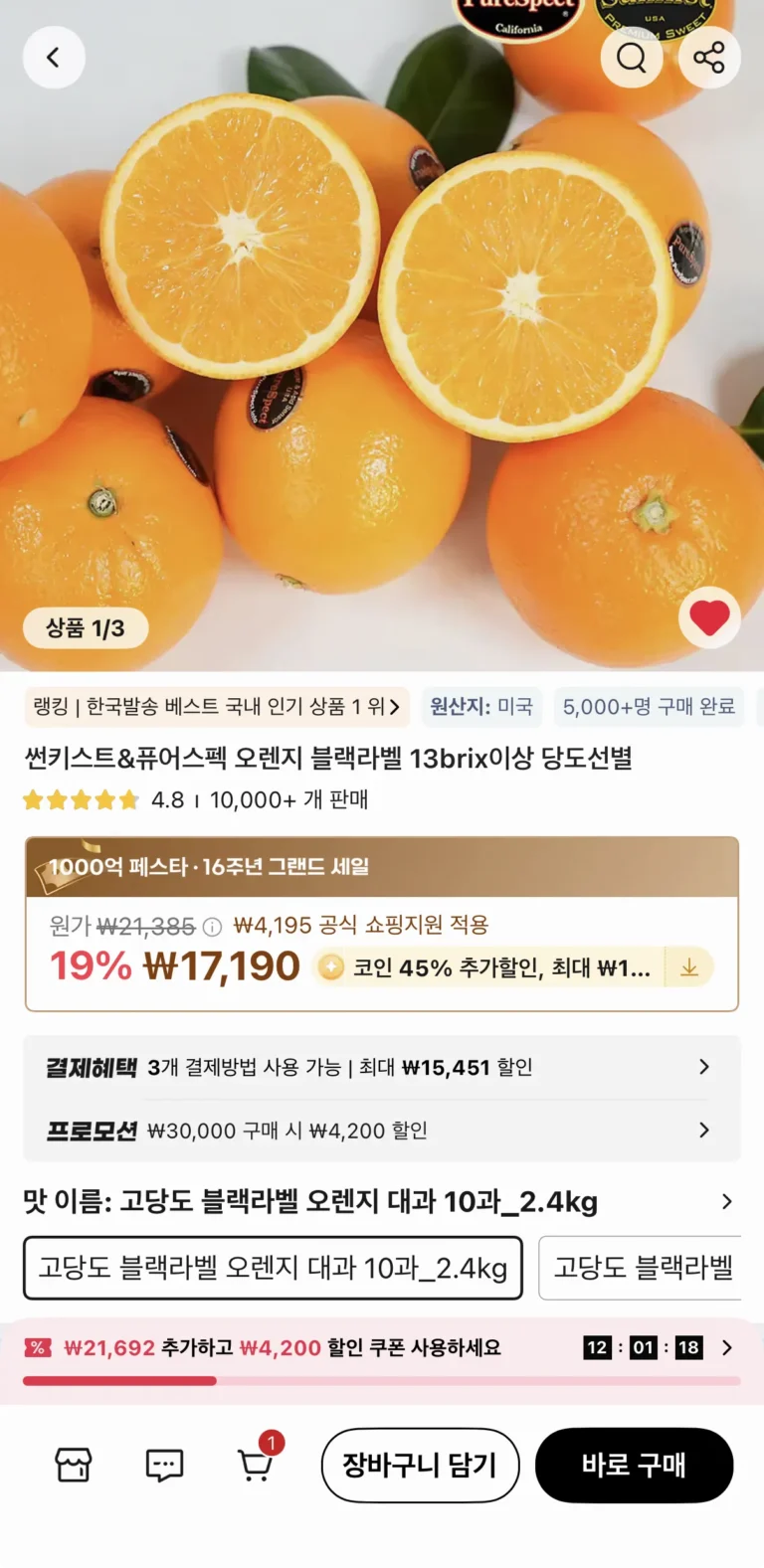Tap the share icon
Viewport: 764px width, 1568px height.
[x=709, y=58]
